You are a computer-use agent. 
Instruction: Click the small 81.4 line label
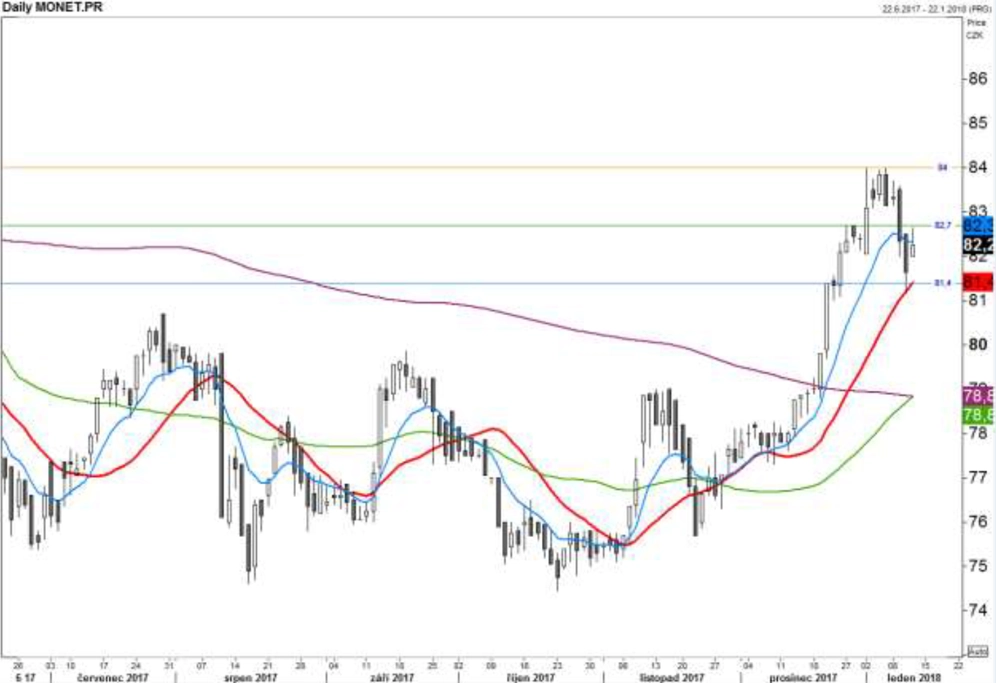943,283
